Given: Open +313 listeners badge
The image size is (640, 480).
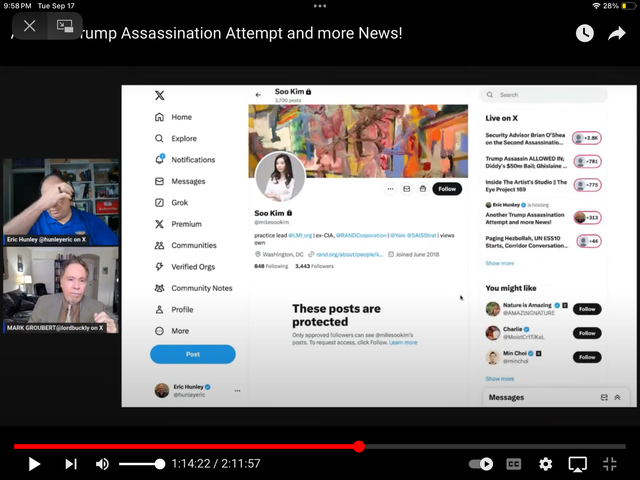Looking at the screenshot, I should pyautogui.click(x=587, y=218).
